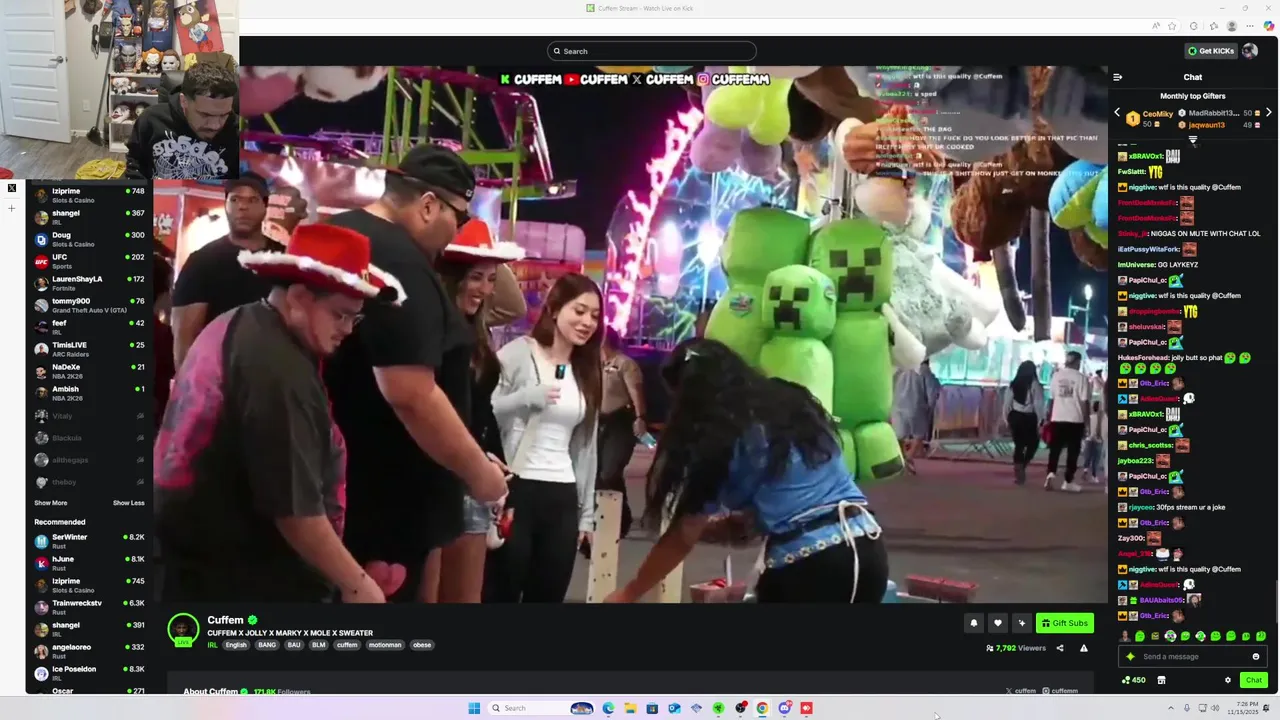Open Outlook from taskbar
1280x720 pixels.
674,708
